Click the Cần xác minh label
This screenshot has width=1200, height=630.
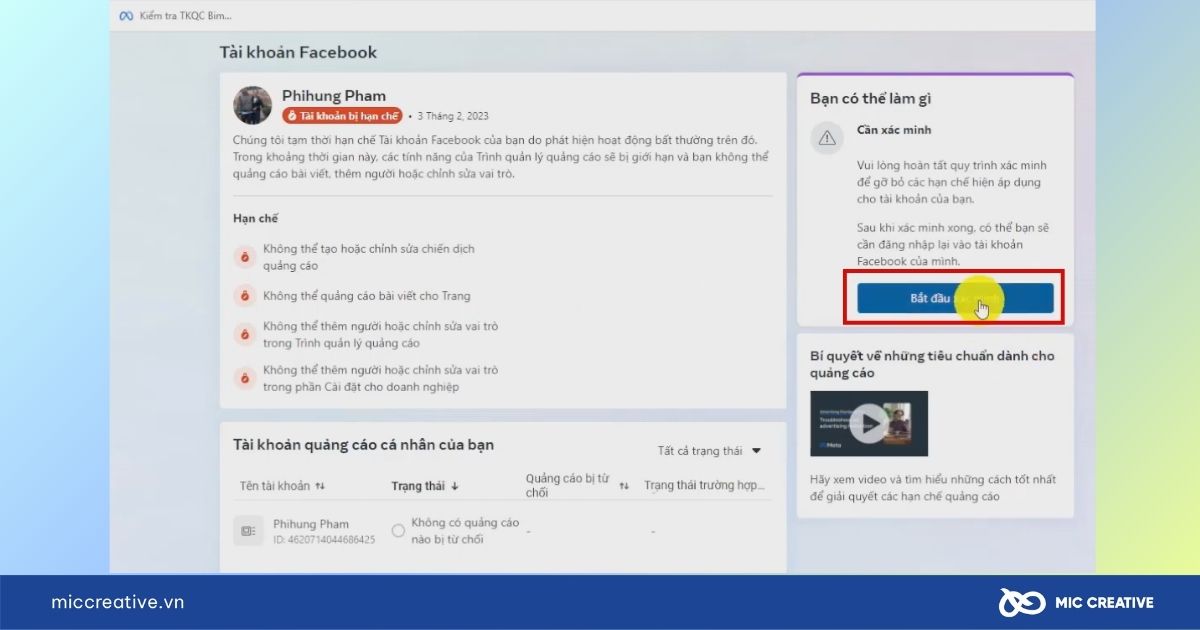[894, 130]
